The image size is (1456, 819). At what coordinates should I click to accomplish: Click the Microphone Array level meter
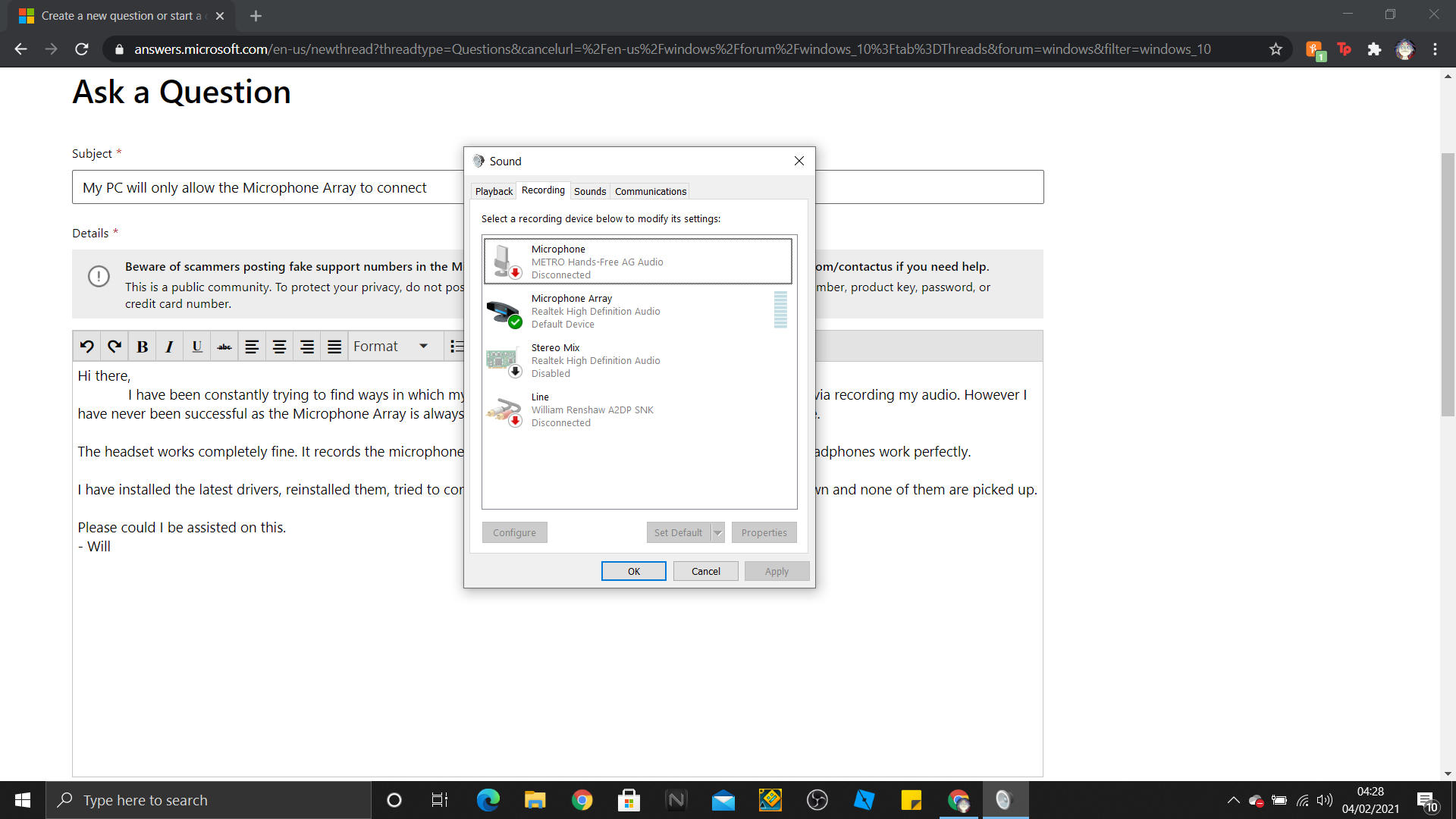click(x=780, y=309)
